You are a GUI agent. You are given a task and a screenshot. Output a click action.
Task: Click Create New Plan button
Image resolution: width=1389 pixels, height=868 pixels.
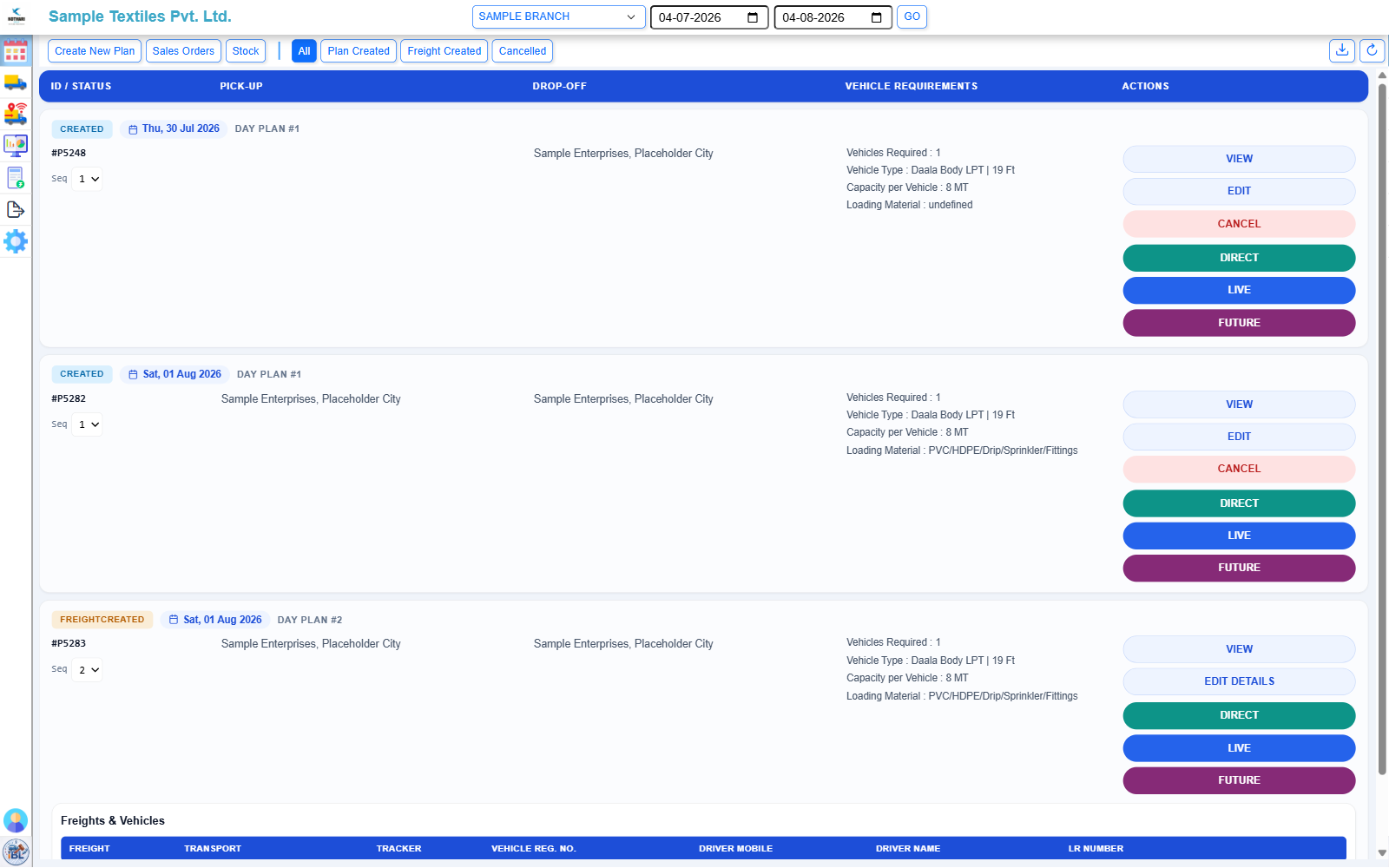coord(95,51)
